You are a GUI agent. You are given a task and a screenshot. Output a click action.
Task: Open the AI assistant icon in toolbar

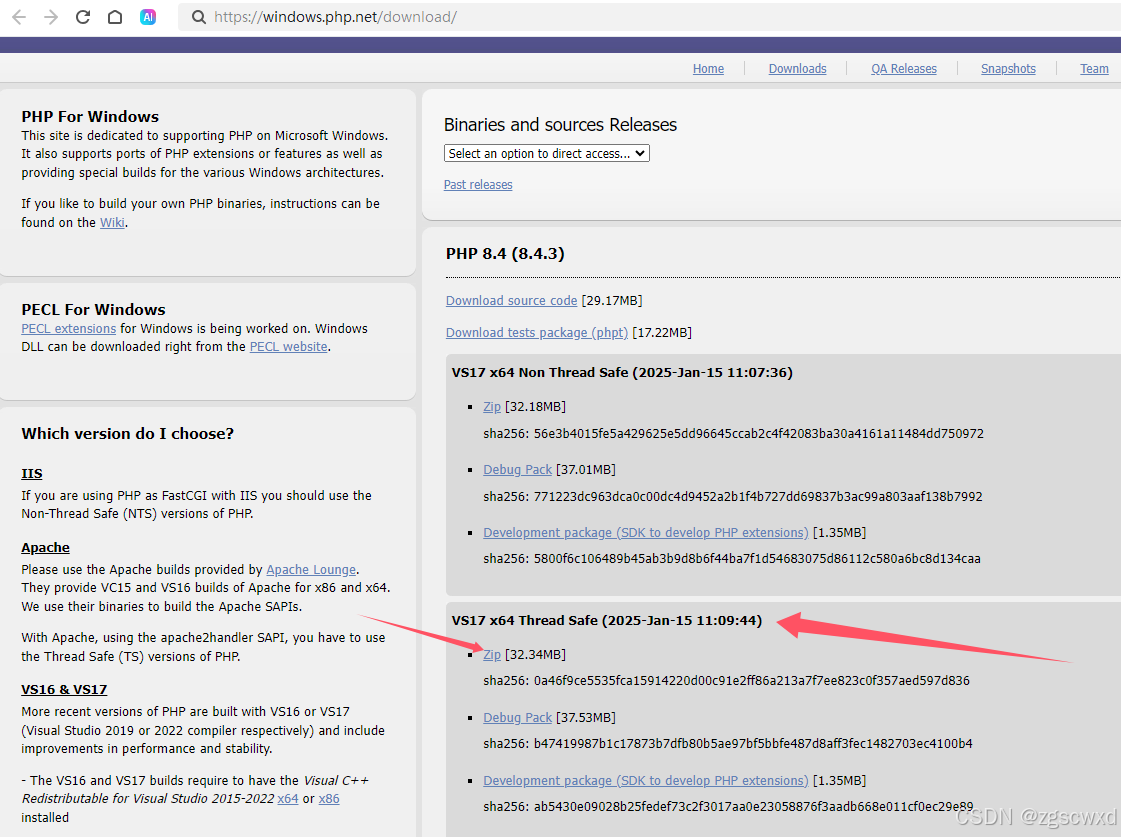148,17
